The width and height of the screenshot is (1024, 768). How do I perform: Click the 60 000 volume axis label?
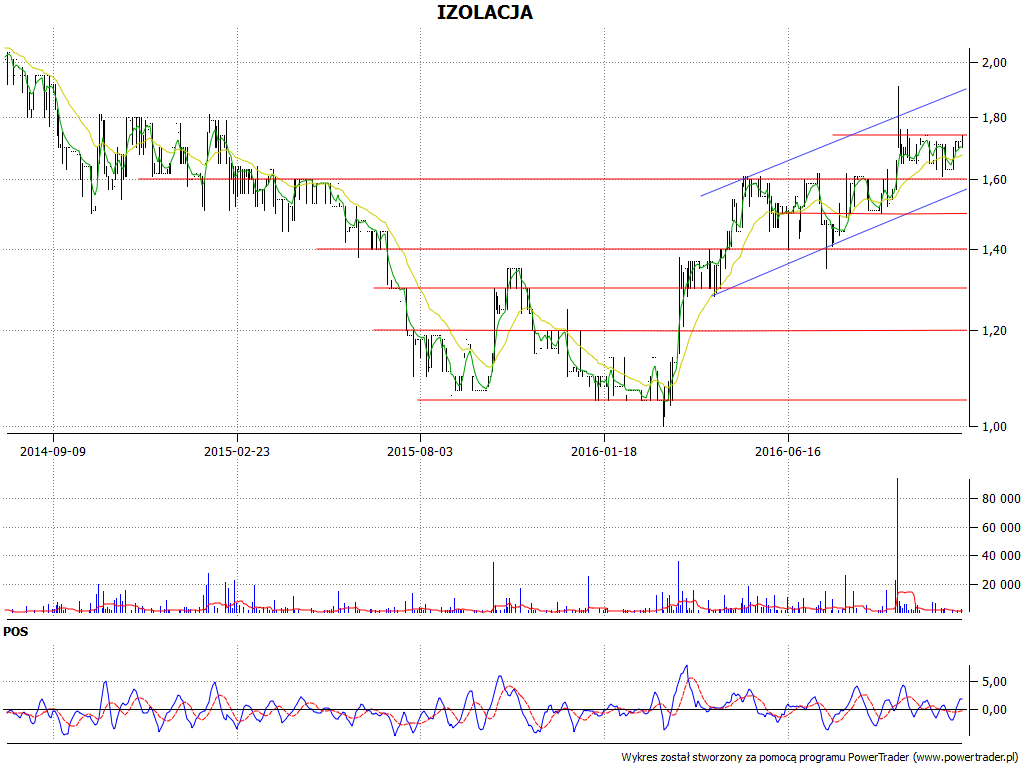point(1000,528)
